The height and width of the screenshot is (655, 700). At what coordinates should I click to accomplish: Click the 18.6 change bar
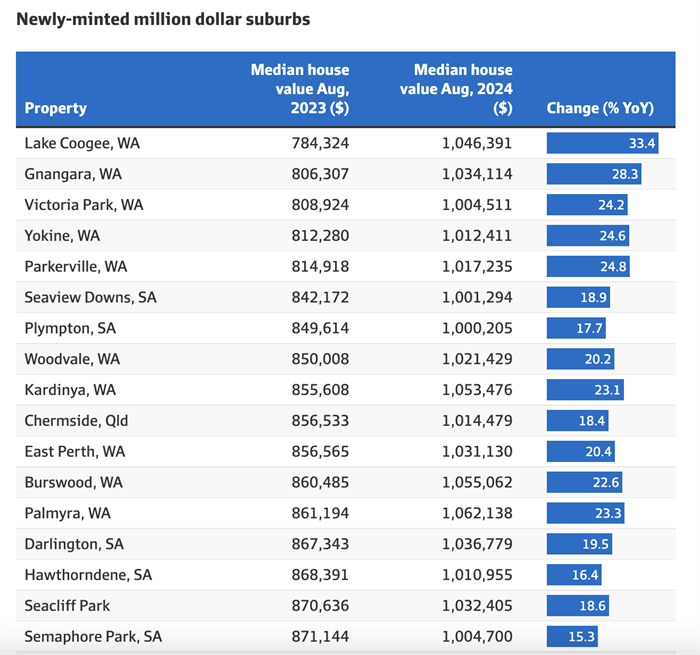click(578, 605)
